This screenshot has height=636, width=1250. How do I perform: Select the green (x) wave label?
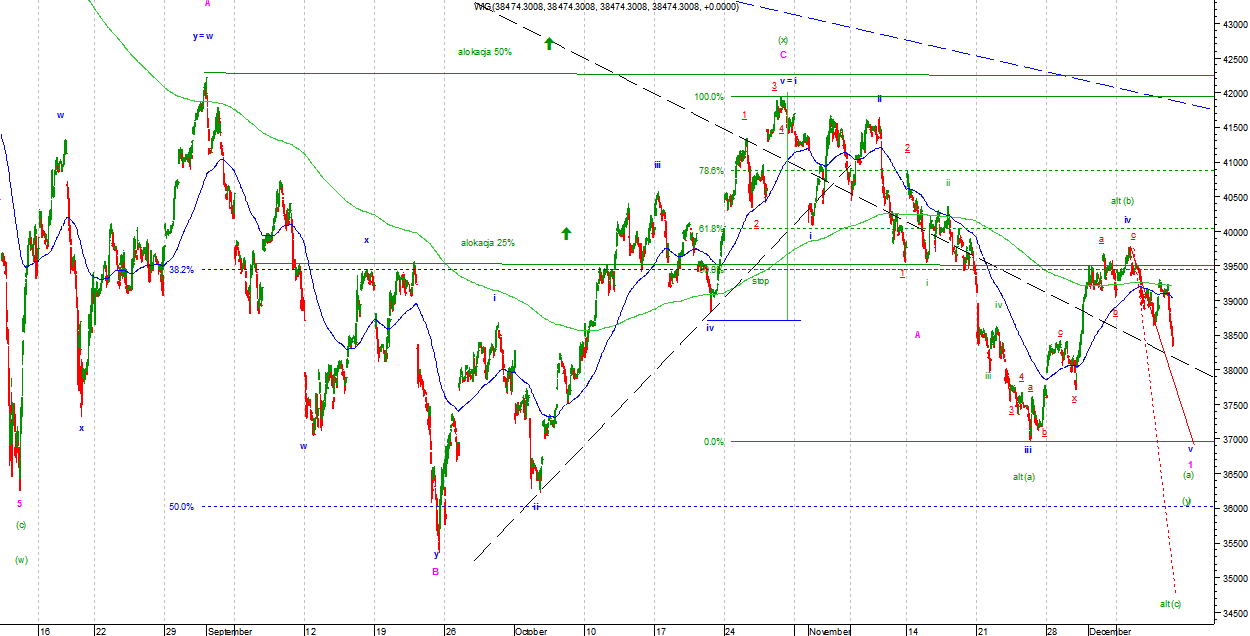pos(783,40)
